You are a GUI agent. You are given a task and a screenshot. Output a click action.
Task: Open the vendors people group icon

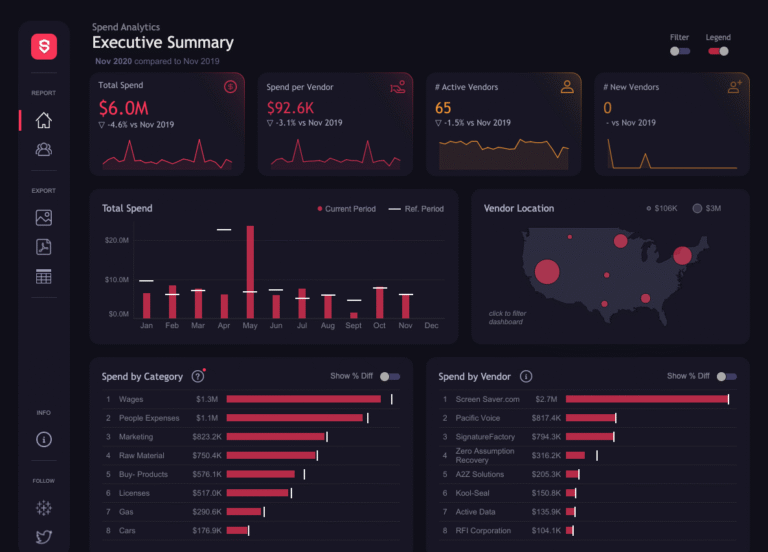(x=44, y=149)
